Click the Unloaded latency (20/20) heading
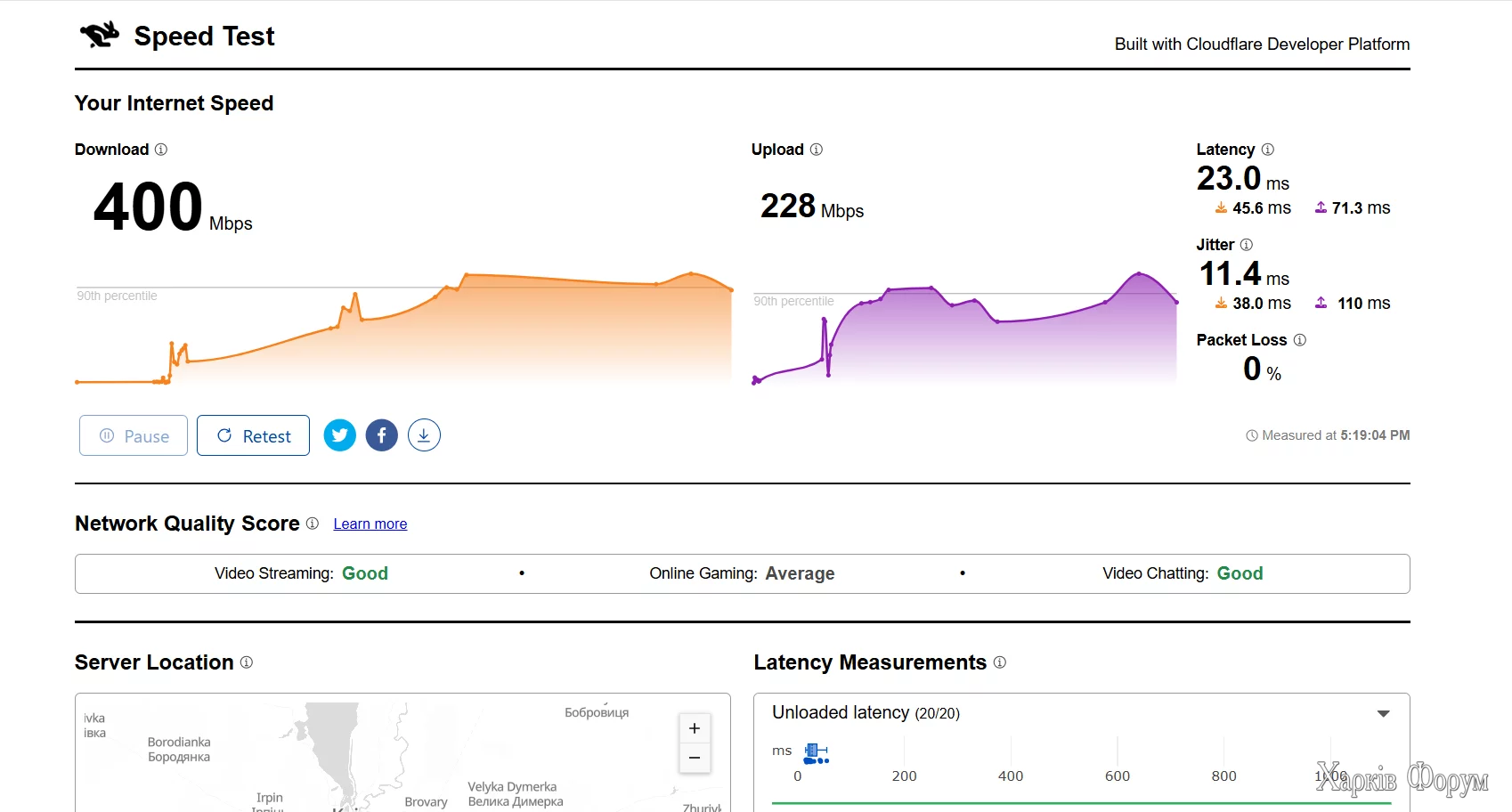Image resolution: width=1512 pixels, height=812 pixels. pyautogui.click(x=866, y=713)
